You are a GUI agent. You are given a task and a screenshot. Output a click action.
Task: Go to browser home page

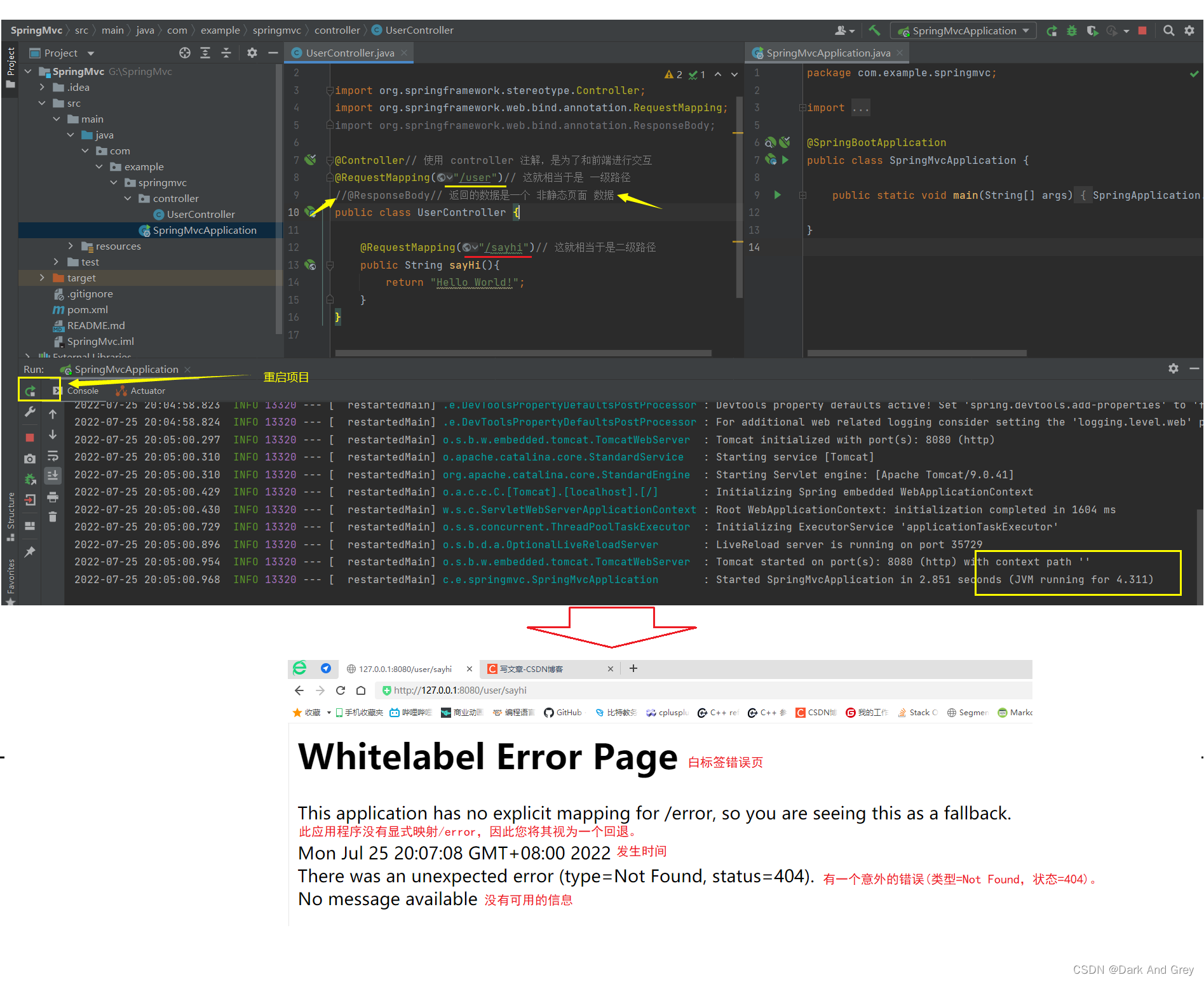361,690
